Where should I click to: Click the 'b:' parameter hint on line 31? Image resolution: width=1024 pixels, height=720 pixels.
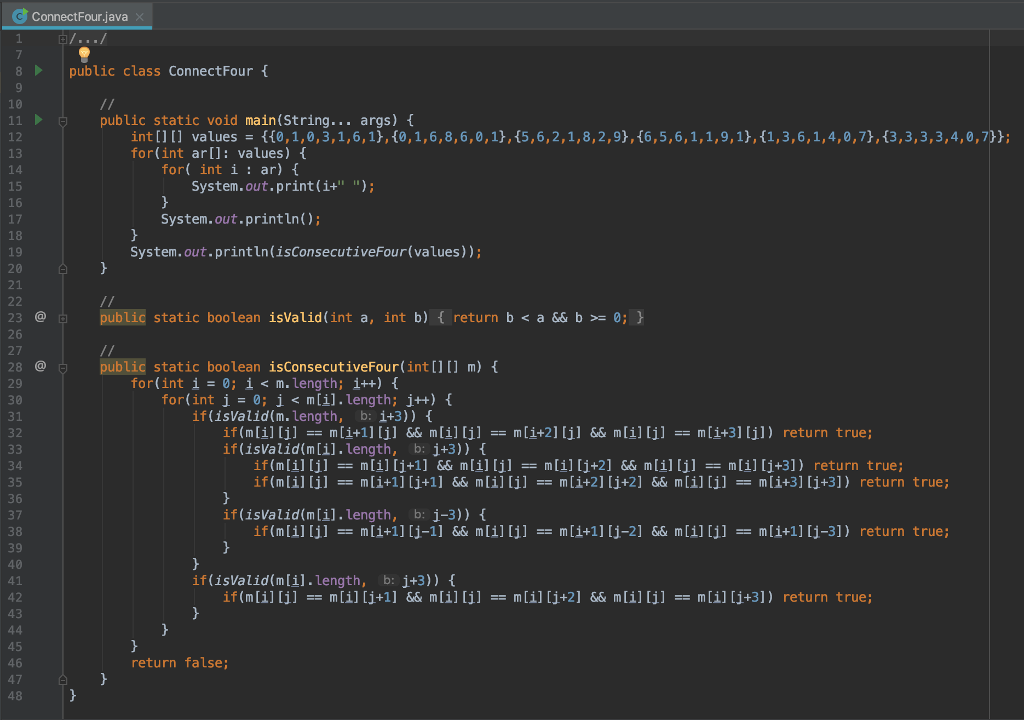[366, 416]
